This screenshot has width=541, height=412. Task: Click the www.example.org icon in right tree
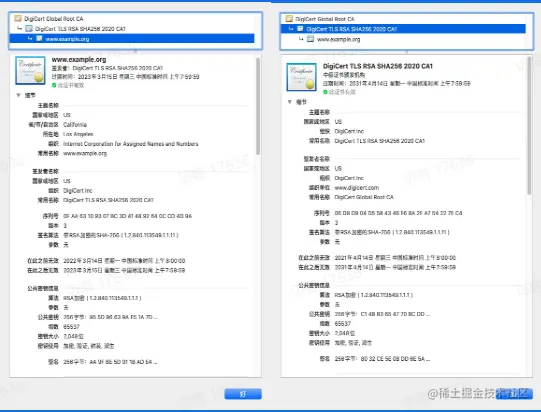311,39
